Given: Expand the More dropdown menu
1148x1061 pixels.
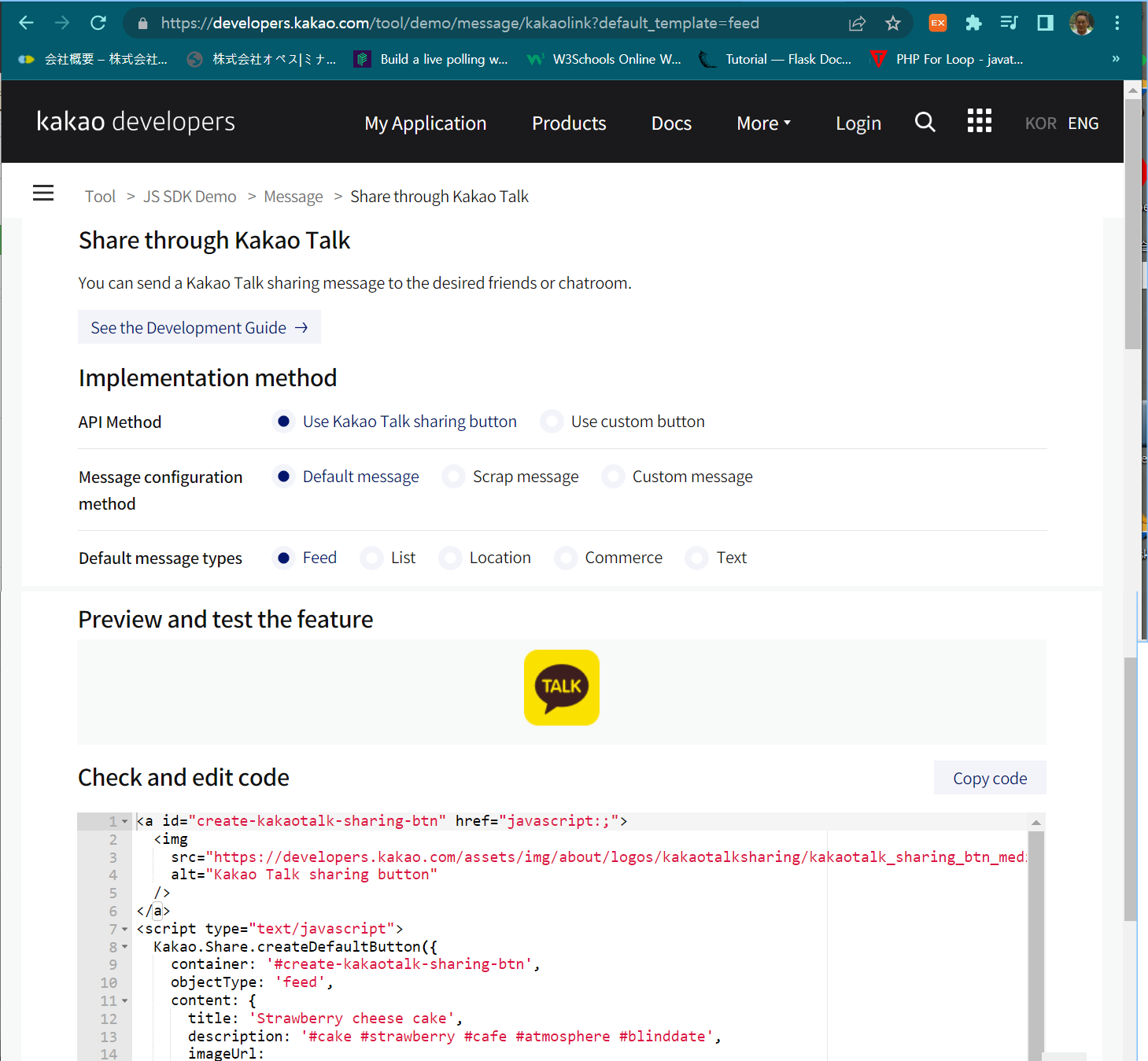Looking at the screenshot, I should point(763,123).
